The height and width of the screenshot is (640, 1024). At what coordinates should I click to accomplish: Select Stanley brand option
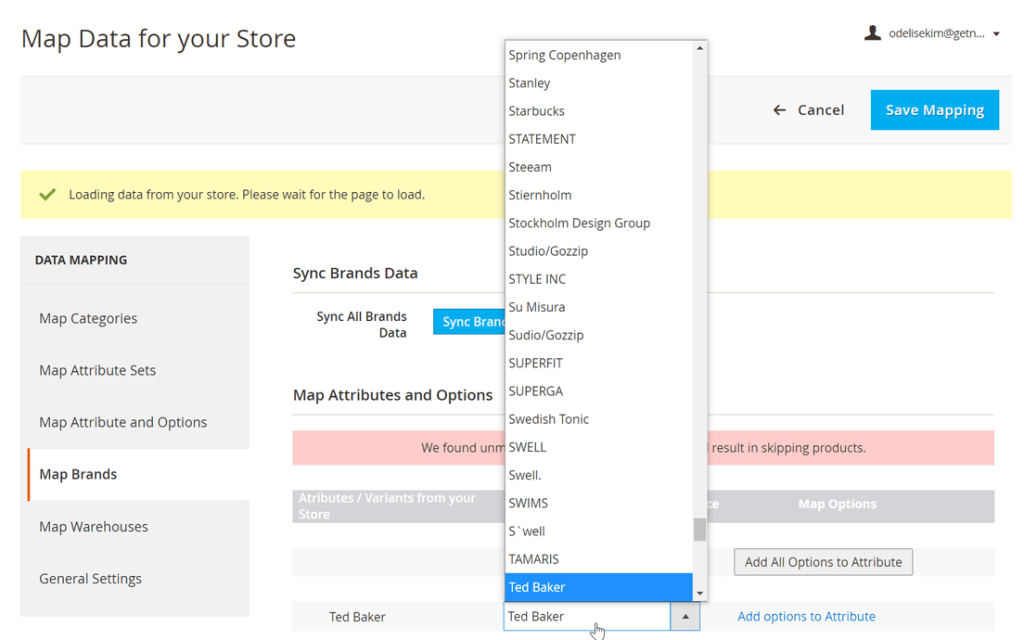coord(599,83)
